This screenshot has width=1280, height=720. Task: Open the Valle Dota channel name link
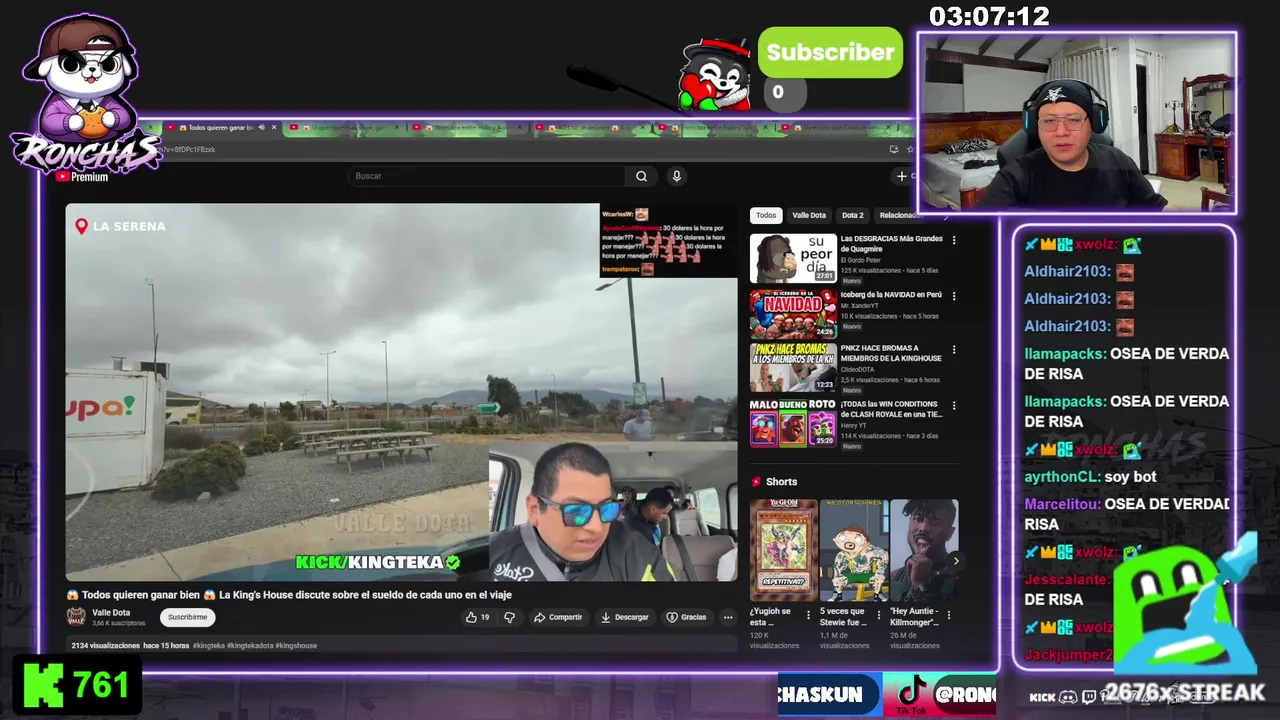point(111,612)
